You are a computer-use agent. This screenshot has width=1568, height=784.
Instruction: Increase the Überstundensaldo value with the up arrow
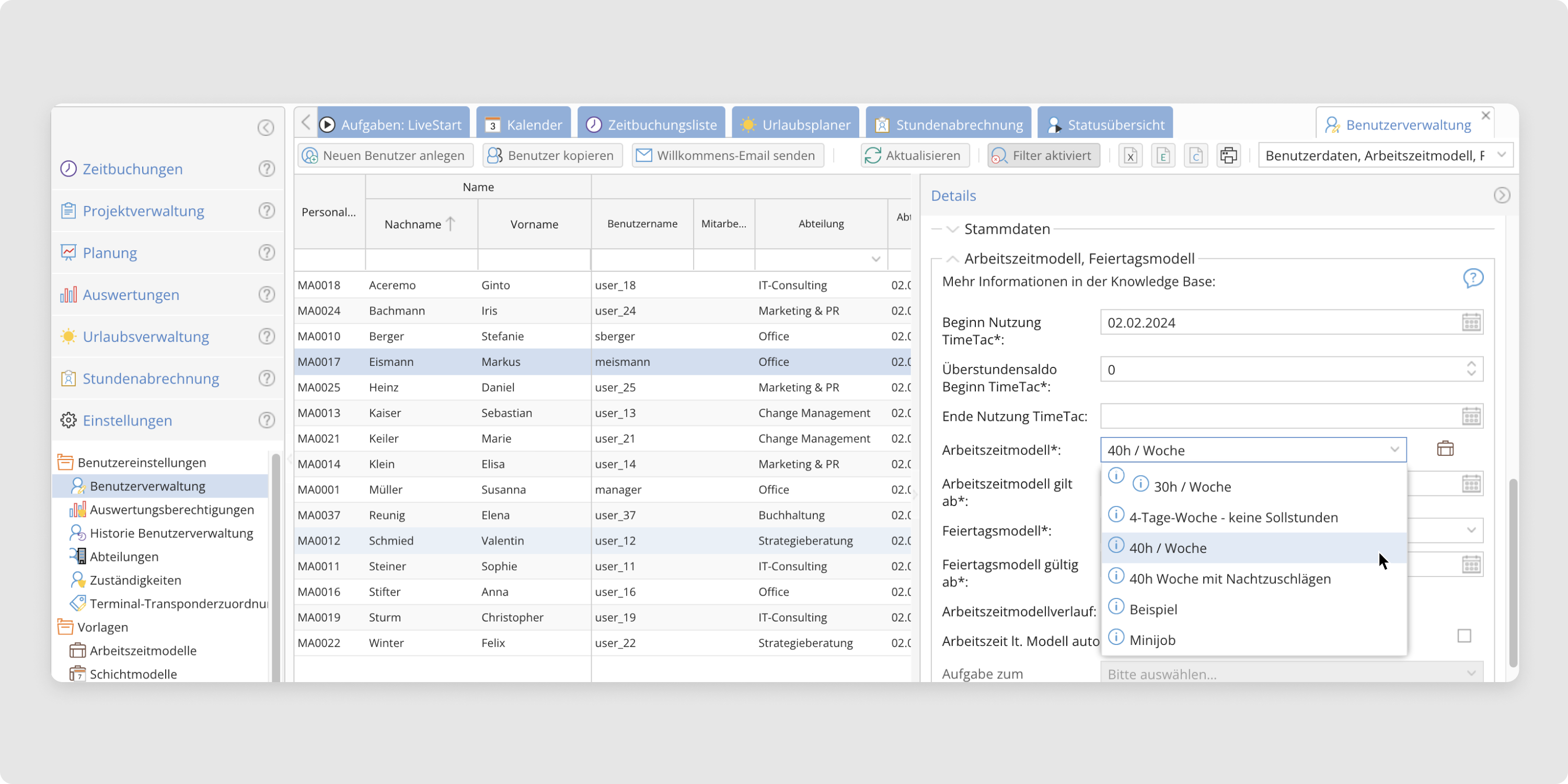coord(1471,365)
